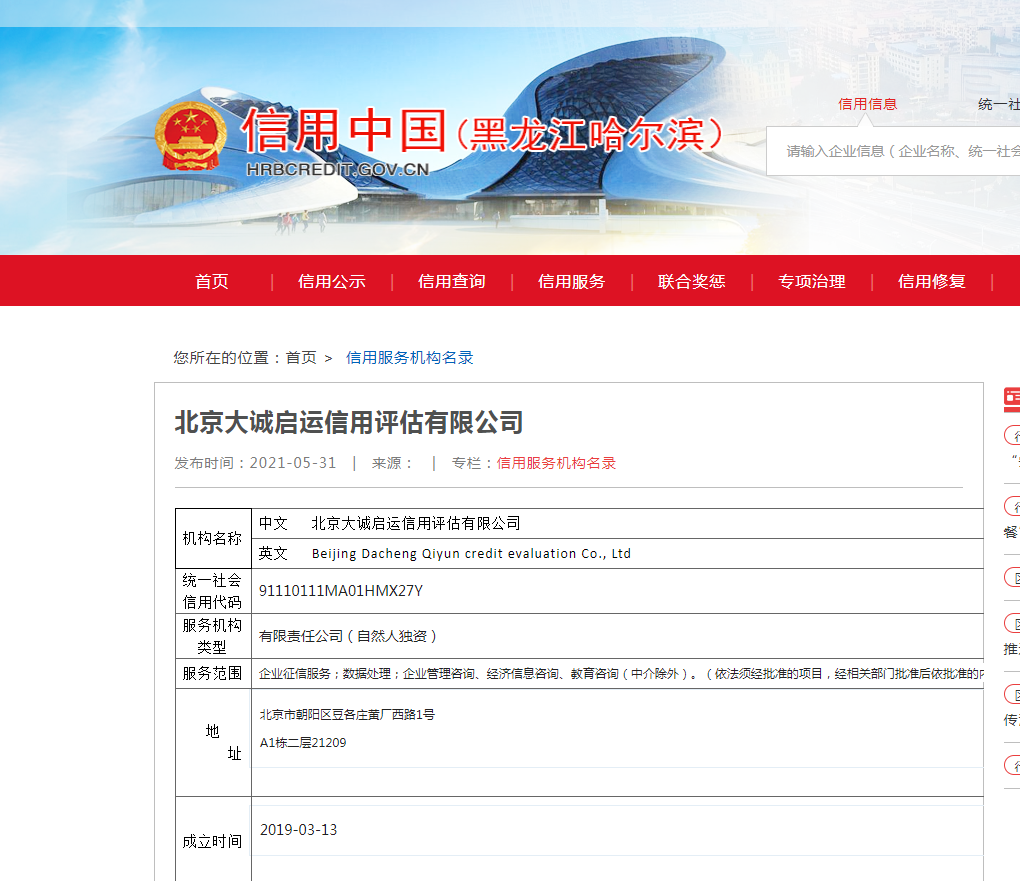Open the 信用服务机构名录 breadcrumb link

pos(410,358)
